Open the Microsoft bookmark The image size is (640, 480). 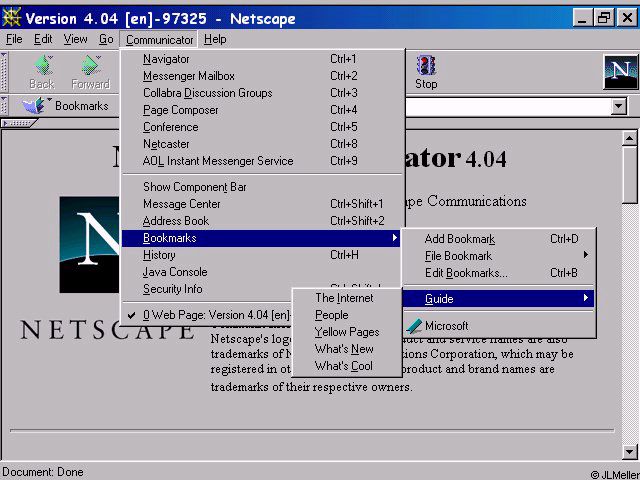[x=498, y=326]
